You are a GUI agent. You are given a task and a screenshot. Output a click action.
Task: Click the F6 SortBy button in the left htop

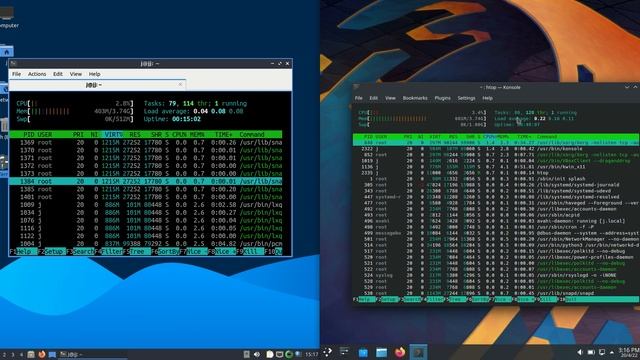(x=165, y=251)
